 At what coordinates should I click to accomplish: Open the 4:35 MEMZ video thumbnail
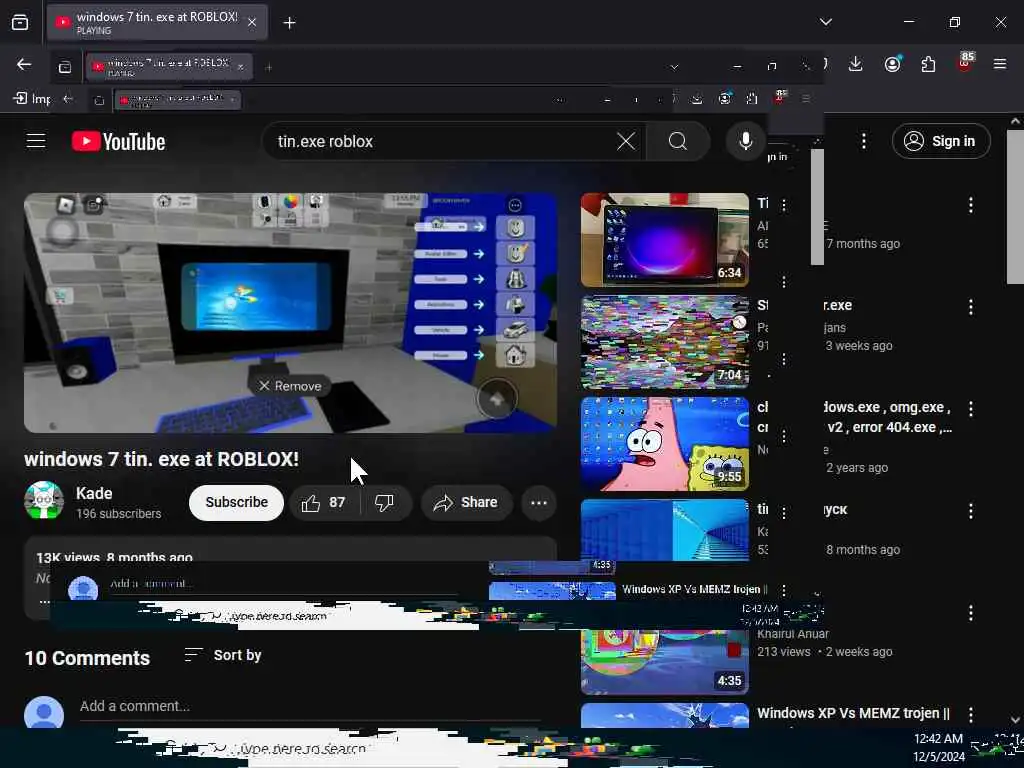665,661
